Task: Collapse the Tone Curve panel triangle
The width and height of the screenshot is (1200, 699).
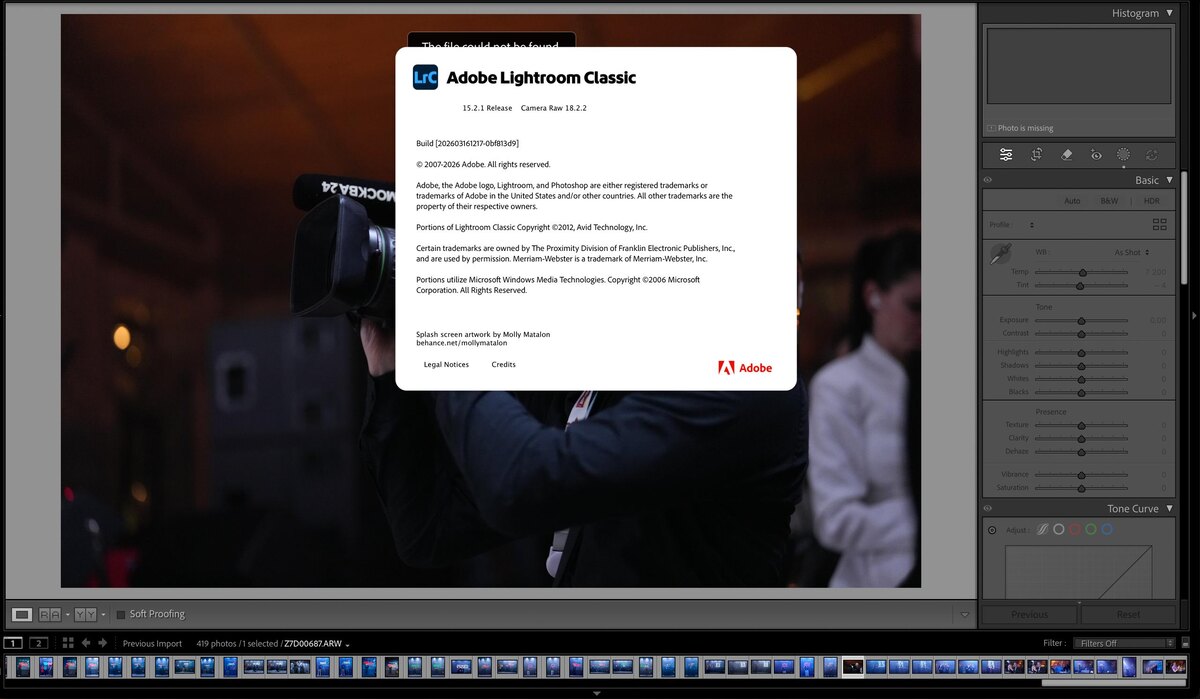Action: [x=1169, y=509]
